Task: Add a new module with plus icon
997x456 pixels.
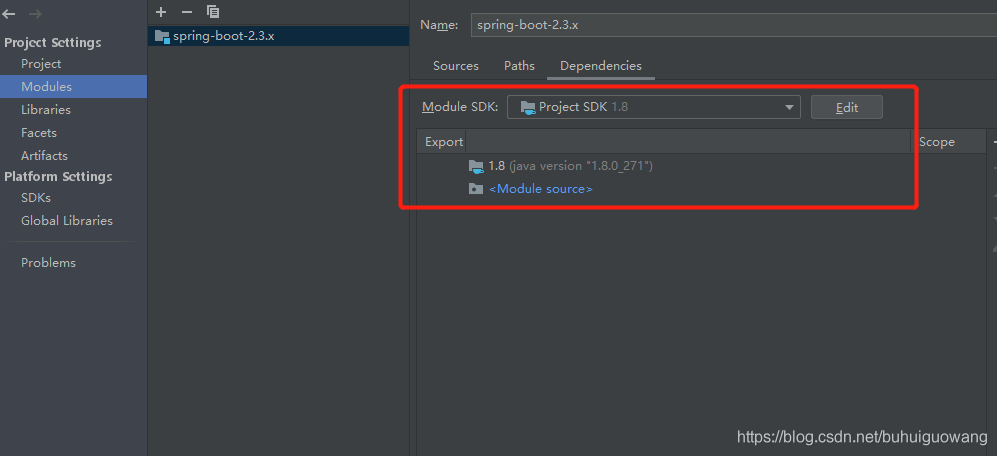Action: pyautogui.click(x=161, y=11)
